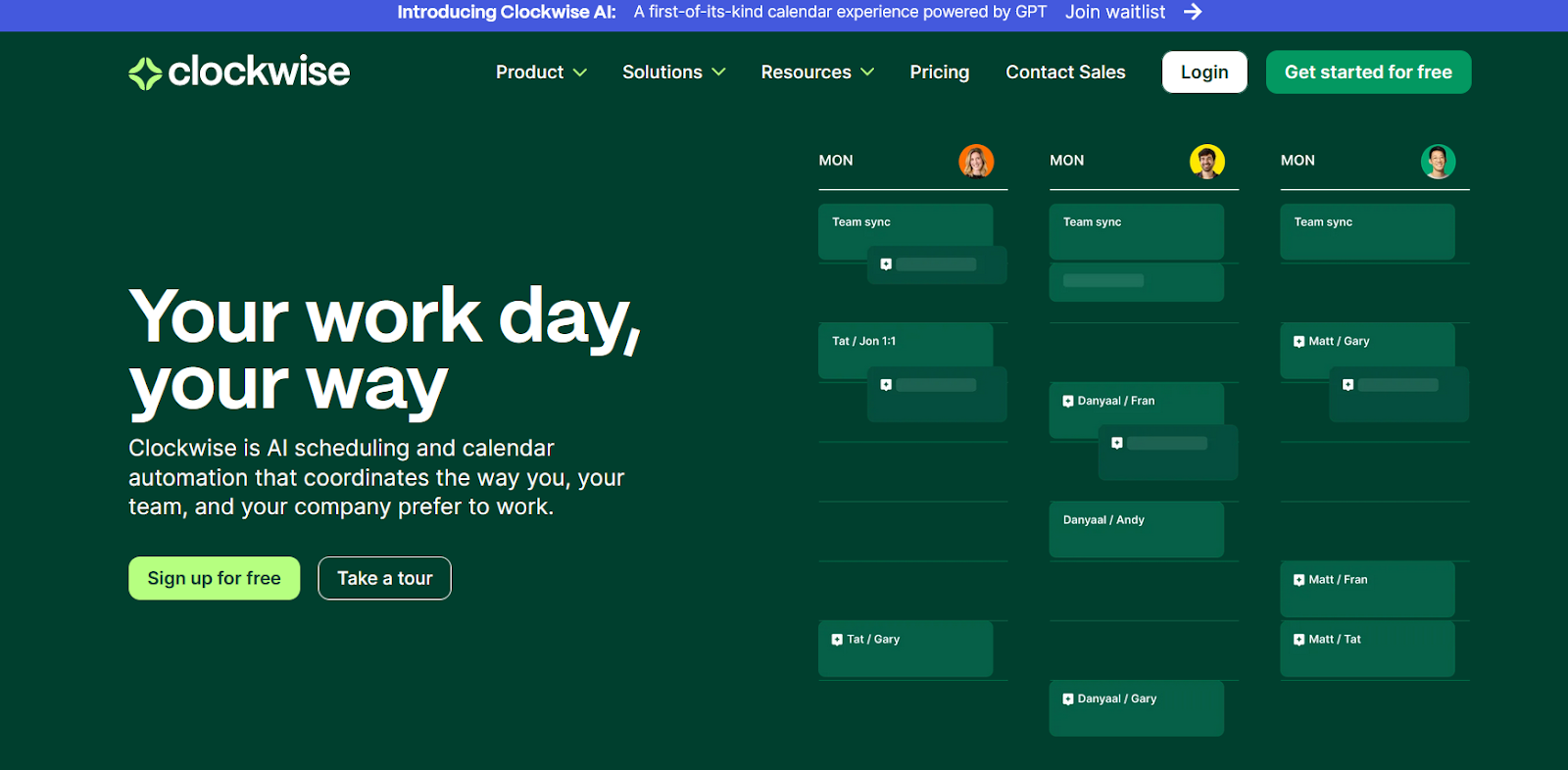Image resolution: width=1568 pixels, height=770 pixels.
Task: Click the Login button
Action: click(x=1204, y=72)
